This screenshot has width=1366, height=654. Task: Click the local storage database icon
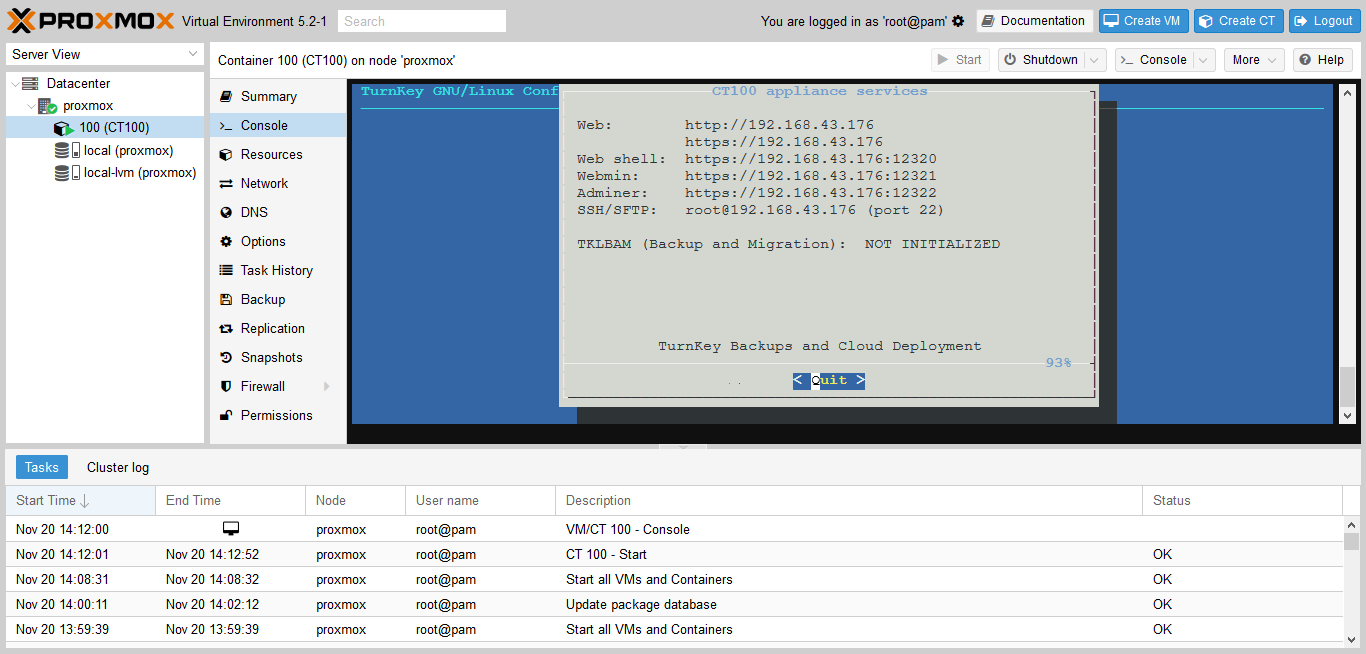click(x=62, y=150)
